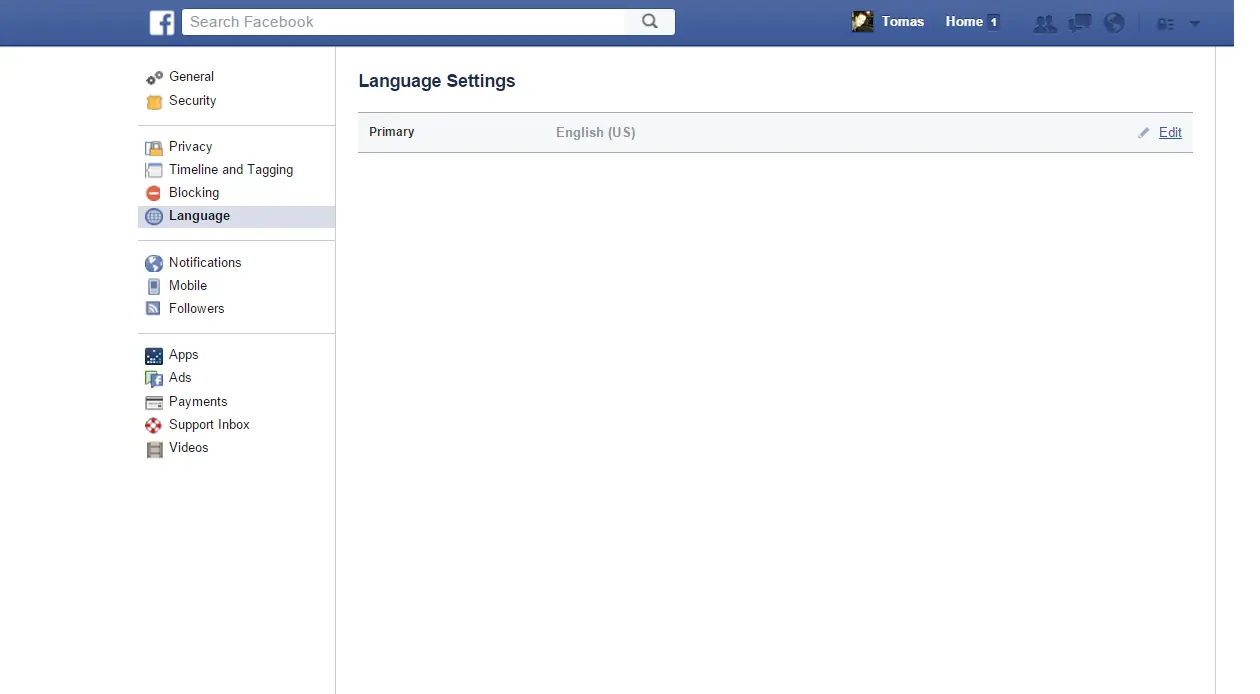Click Edit link for Primary language

tap(1170, 133)
